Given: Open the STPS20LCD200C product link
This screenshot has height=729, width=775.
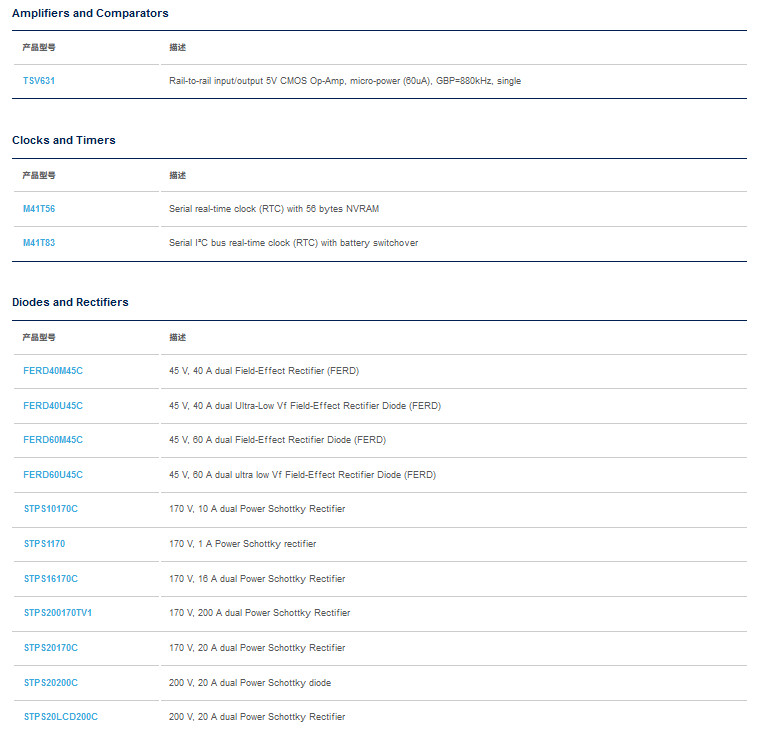Looking at the screenshot, I should point(61,717).
